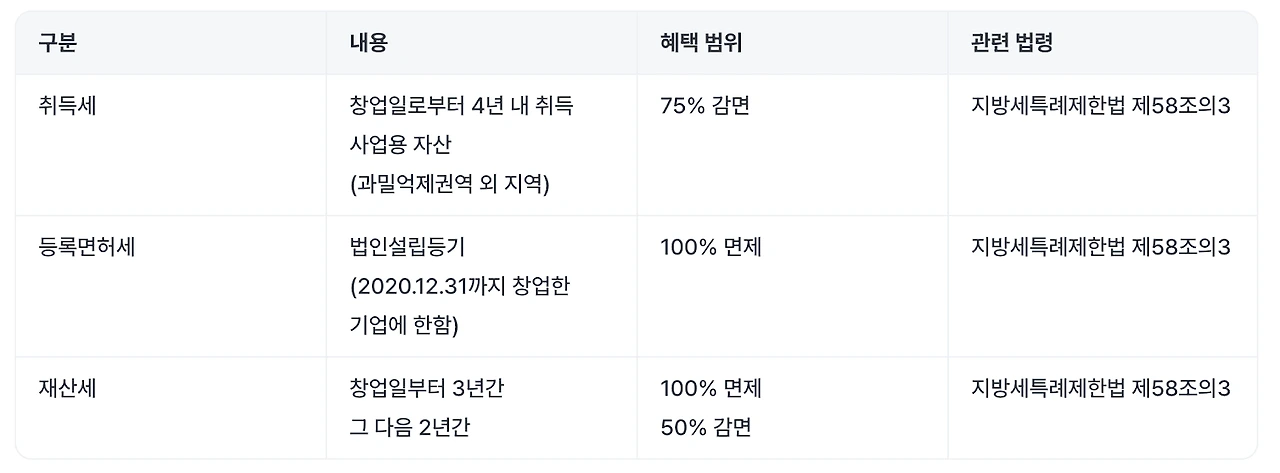Click the 사업용 자산 text
The width and height of the screenshot is (1280, 473).
point(401,145)
